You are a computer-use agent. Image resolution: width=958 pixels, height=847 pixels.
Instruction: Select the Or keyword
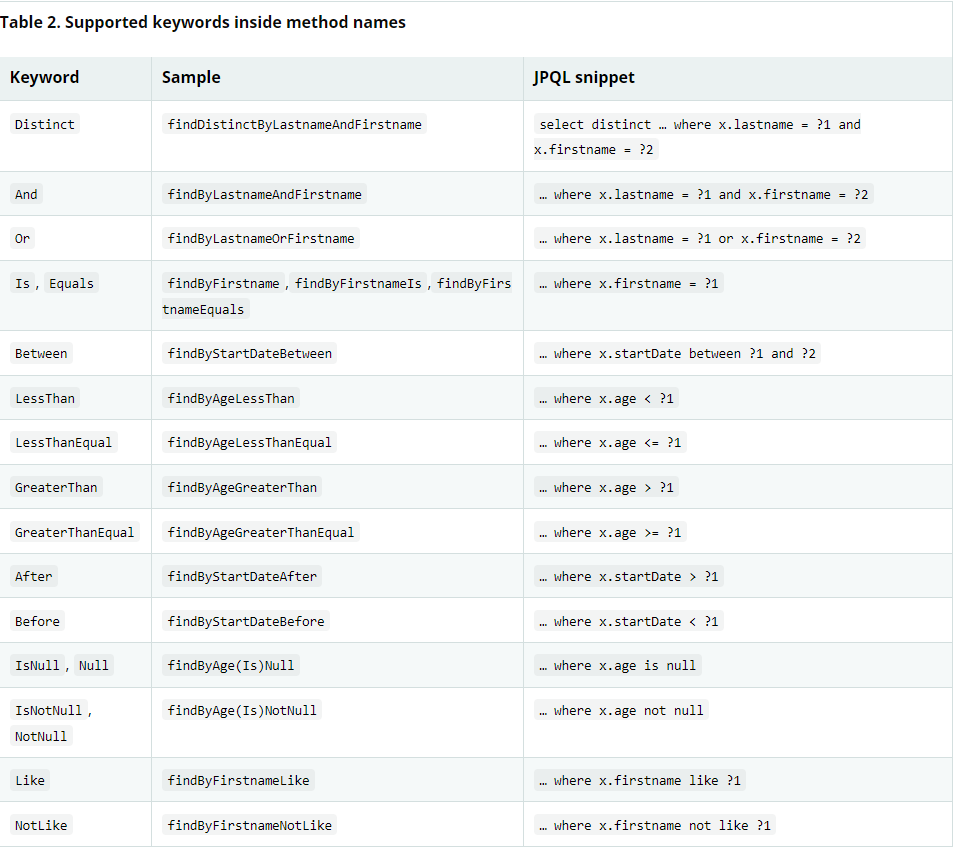tap(23, 238)
